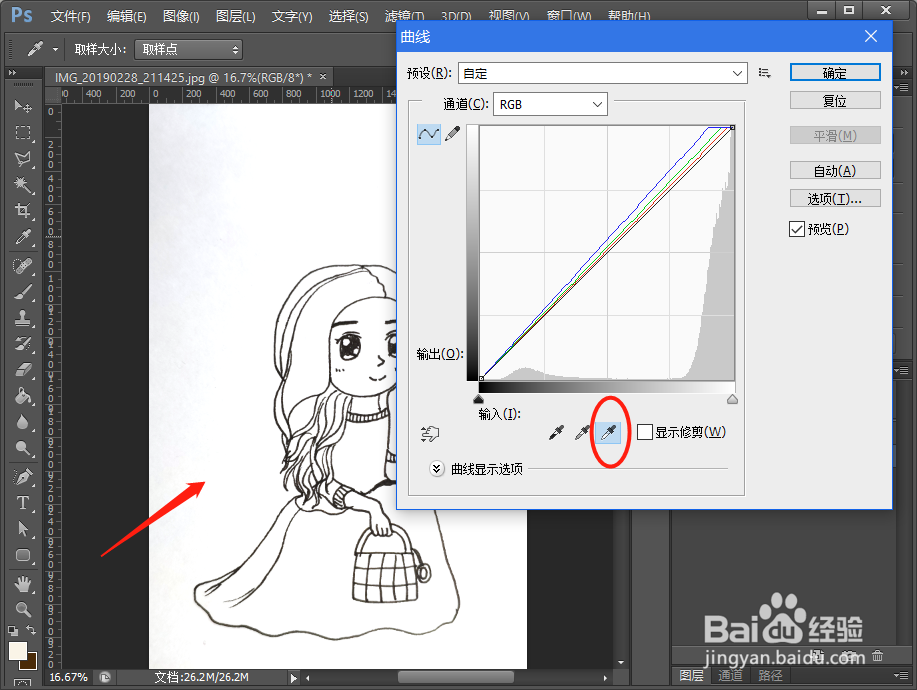Screen dimensions: 917x690
Task: Switch to the 路径 panel tab
Action: pyautogui.click(x=770, y=675)
